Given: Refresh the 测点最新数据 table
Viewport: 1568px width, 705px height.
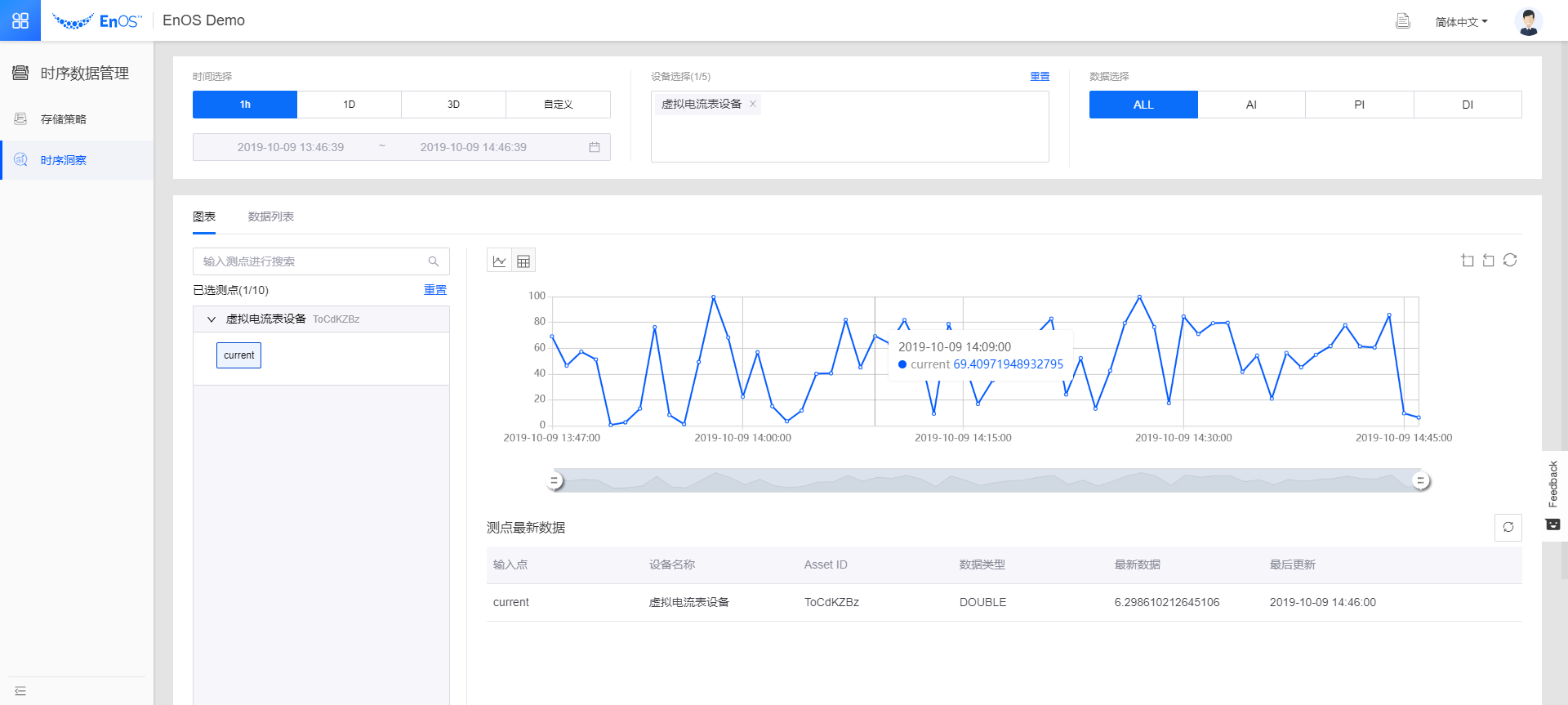Looking at the screenshot, I should pyautogui.click(x=1508, y=527).
